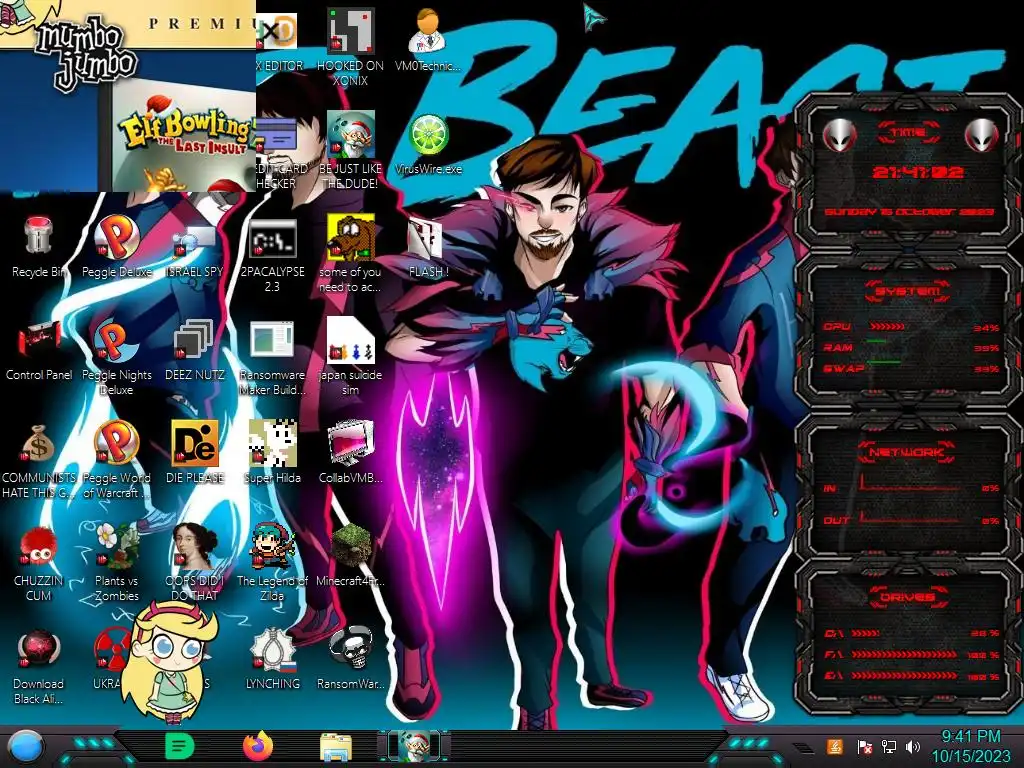Screen dimensions: 1024x768
Task: Open the HOOKED ON XONIX icon
Action: (x=350, y=47)
